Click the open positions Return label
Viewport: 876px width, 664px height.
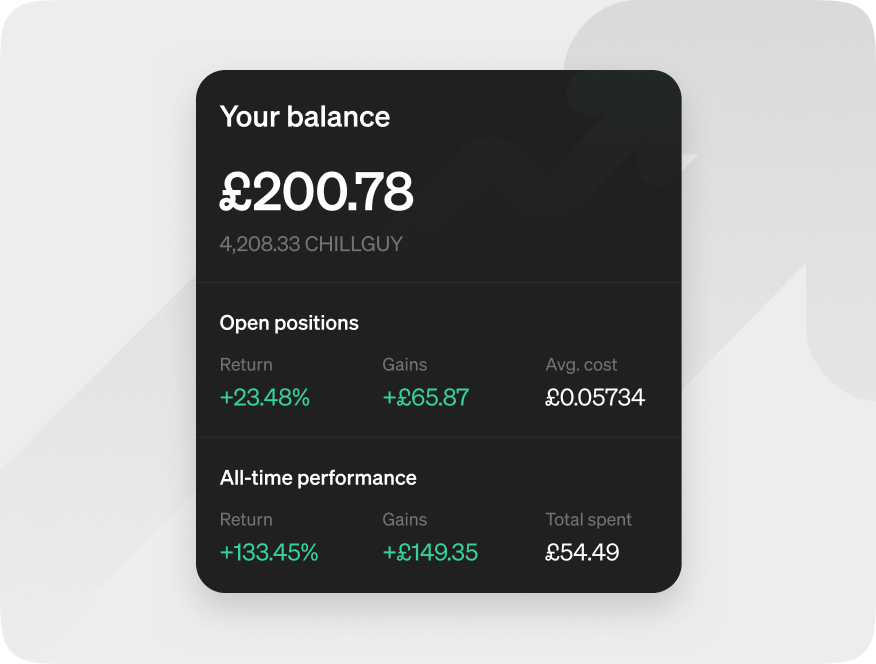(x=246, y=365)
